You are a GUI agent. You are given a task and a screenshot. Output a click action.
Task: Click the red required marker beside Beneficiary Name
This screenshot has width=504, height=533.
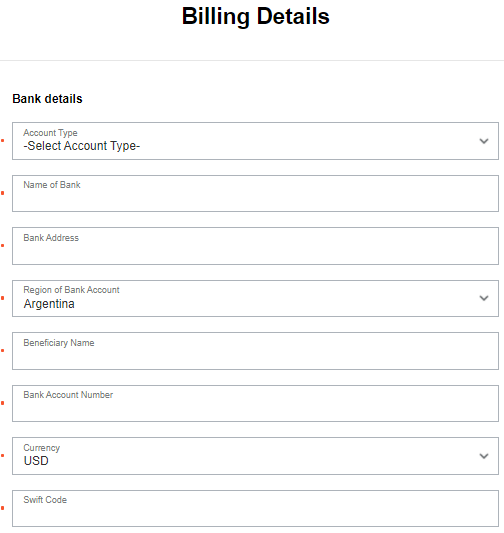[2, 350]
